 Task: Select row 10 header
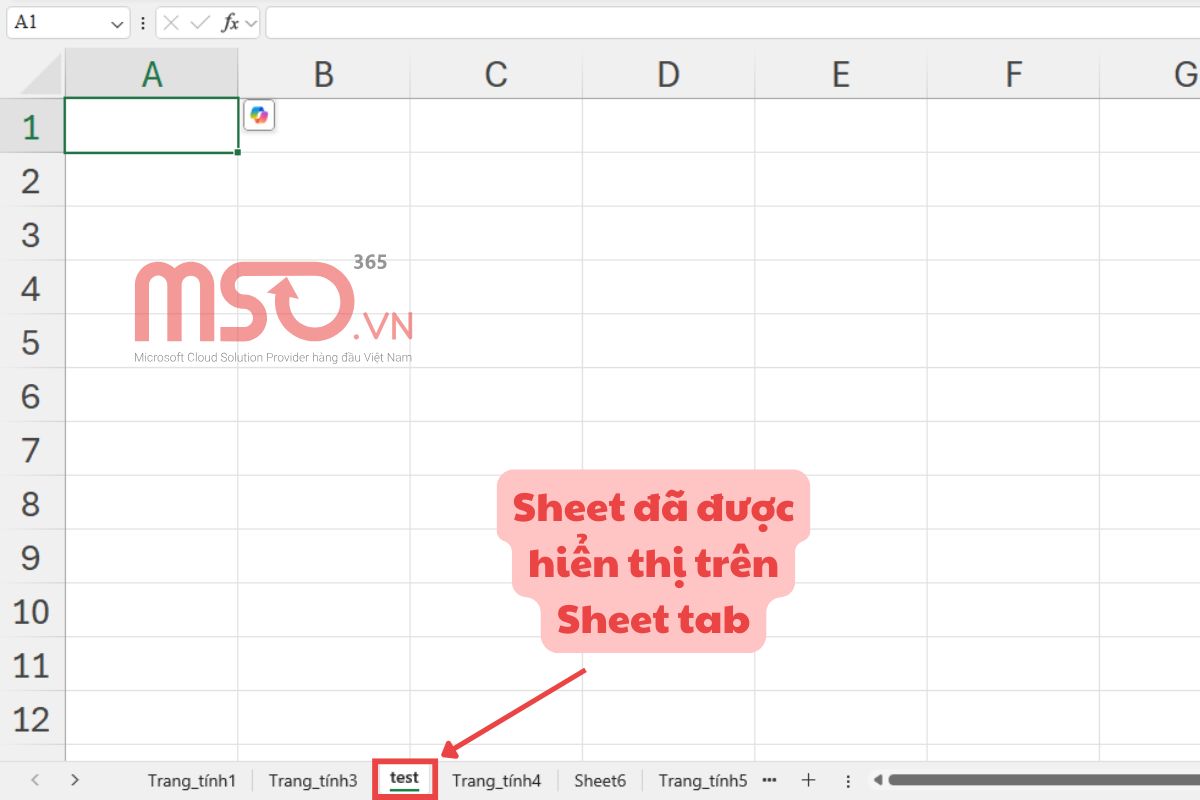pyautogui.click(x=32, y=611)
